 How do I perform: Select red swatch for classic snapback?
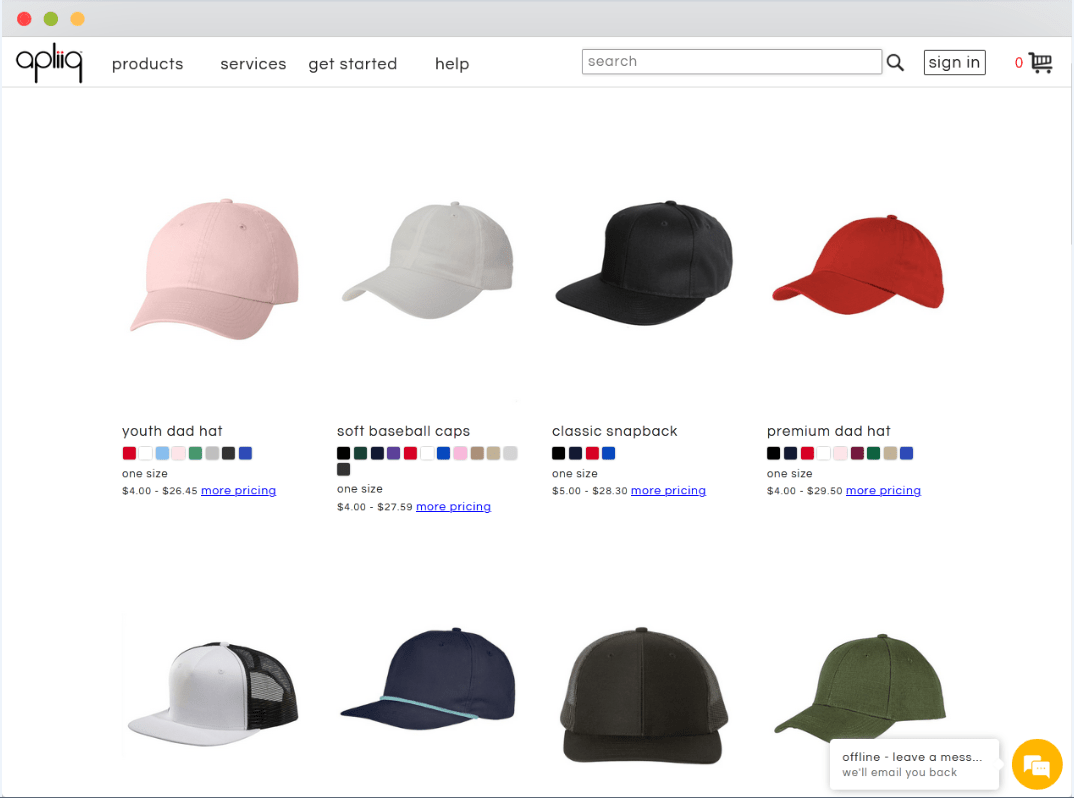(x=592, y=453)
